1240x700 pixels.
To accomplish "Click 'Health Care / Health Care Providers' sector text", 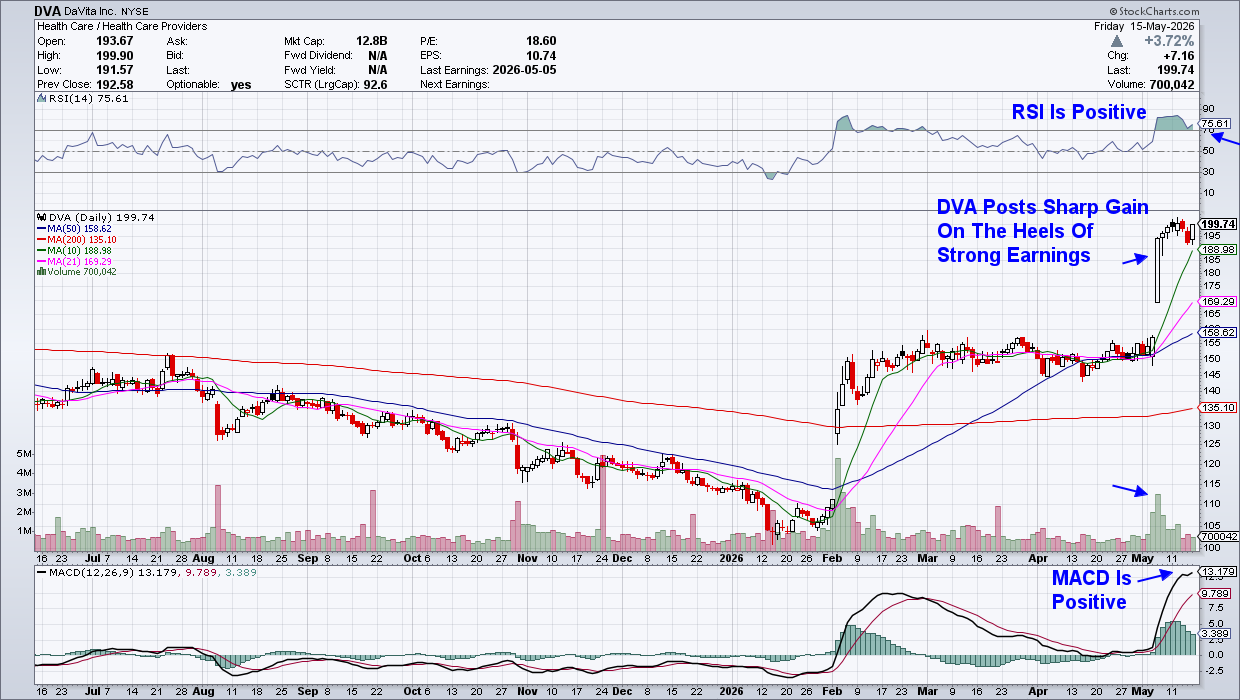I will click(x=122, y=26).
